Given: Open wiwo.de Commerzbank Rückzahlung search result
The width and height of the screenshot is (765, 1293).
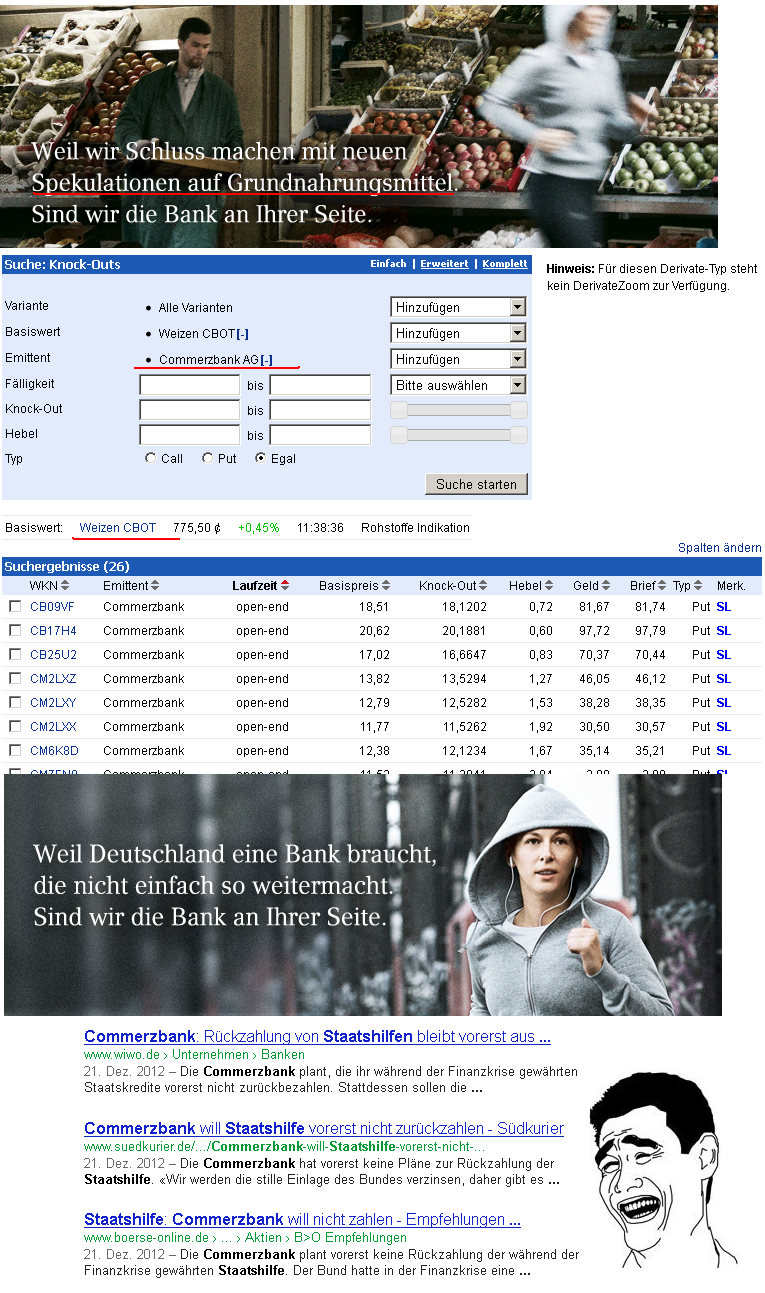Looking at the screenshot, I should pyautogui.click(x=317, y=1037).
